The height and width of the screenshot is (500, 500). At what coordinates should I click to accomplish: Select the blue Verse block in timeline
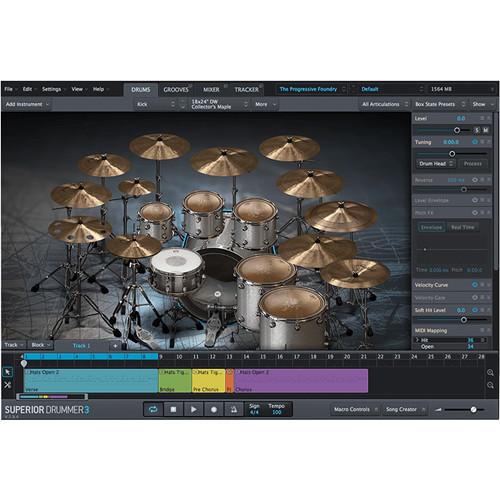pos(91,380)
